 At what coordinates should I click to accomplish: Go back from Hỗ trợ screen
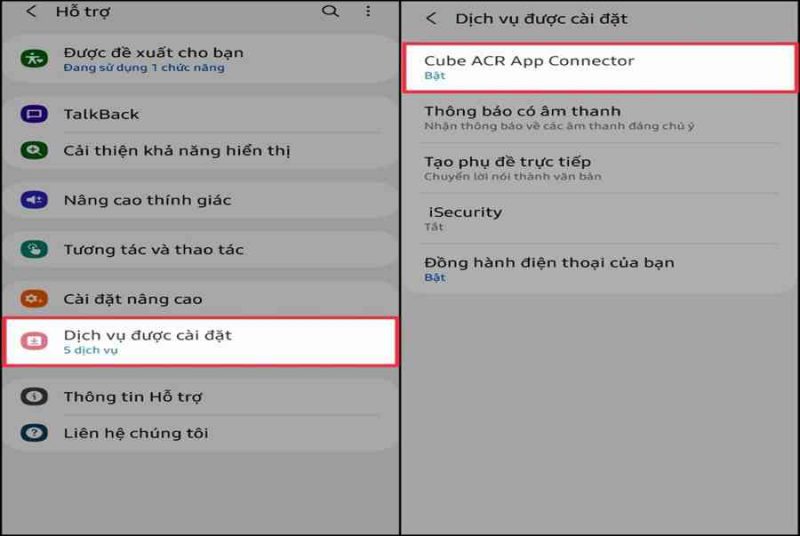click(31, 11)
